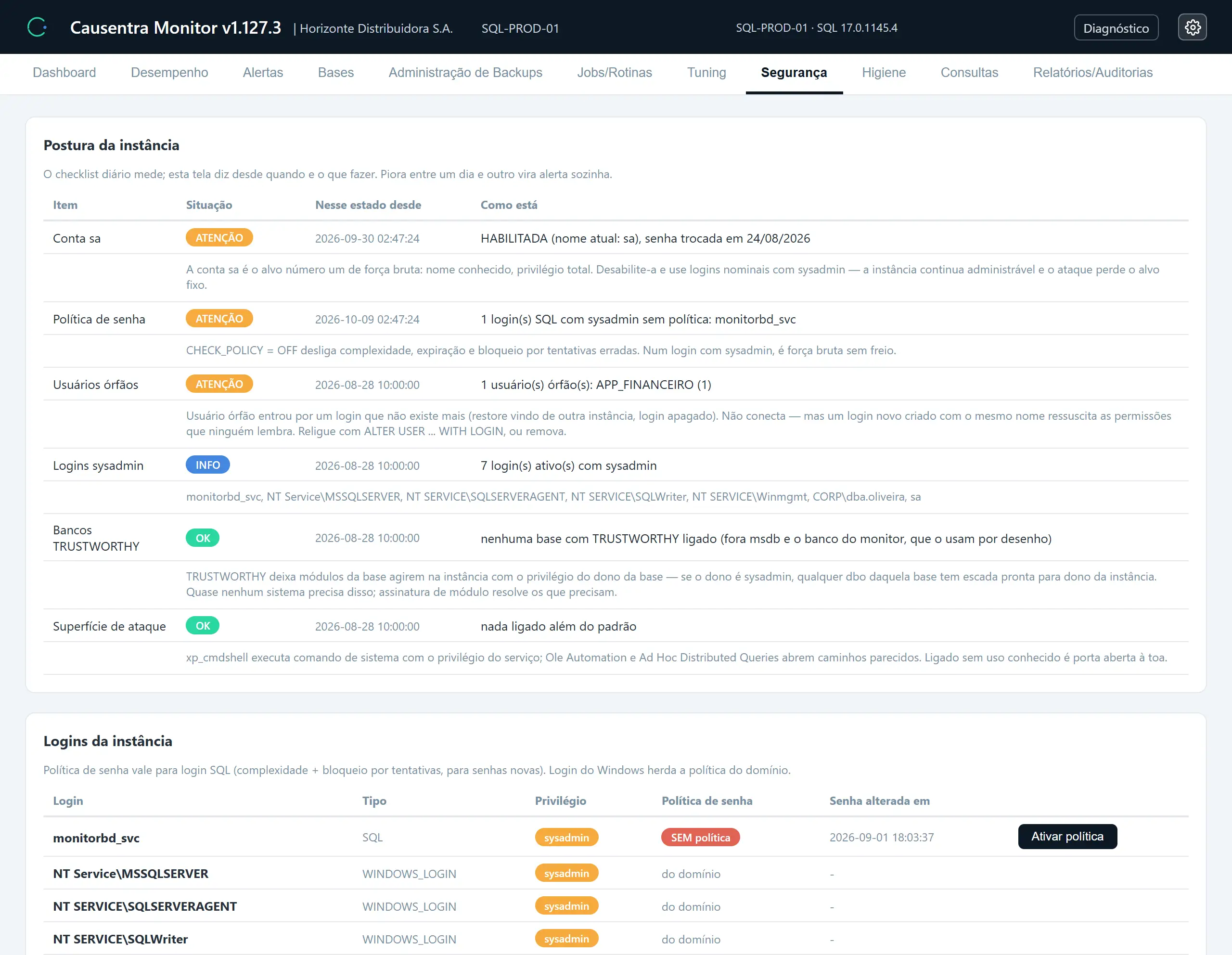Image resolution: width=1232 pixels, height=955 pixels.
Task: Select the monitorbd_svc login name
Action: (96, 838)
